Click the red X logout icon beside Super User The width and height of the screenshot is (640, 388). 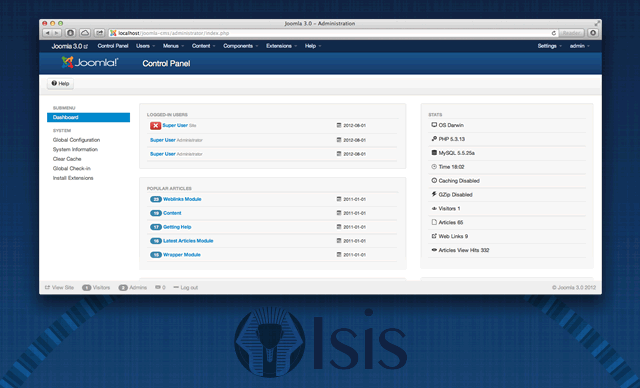coord(155,126)
